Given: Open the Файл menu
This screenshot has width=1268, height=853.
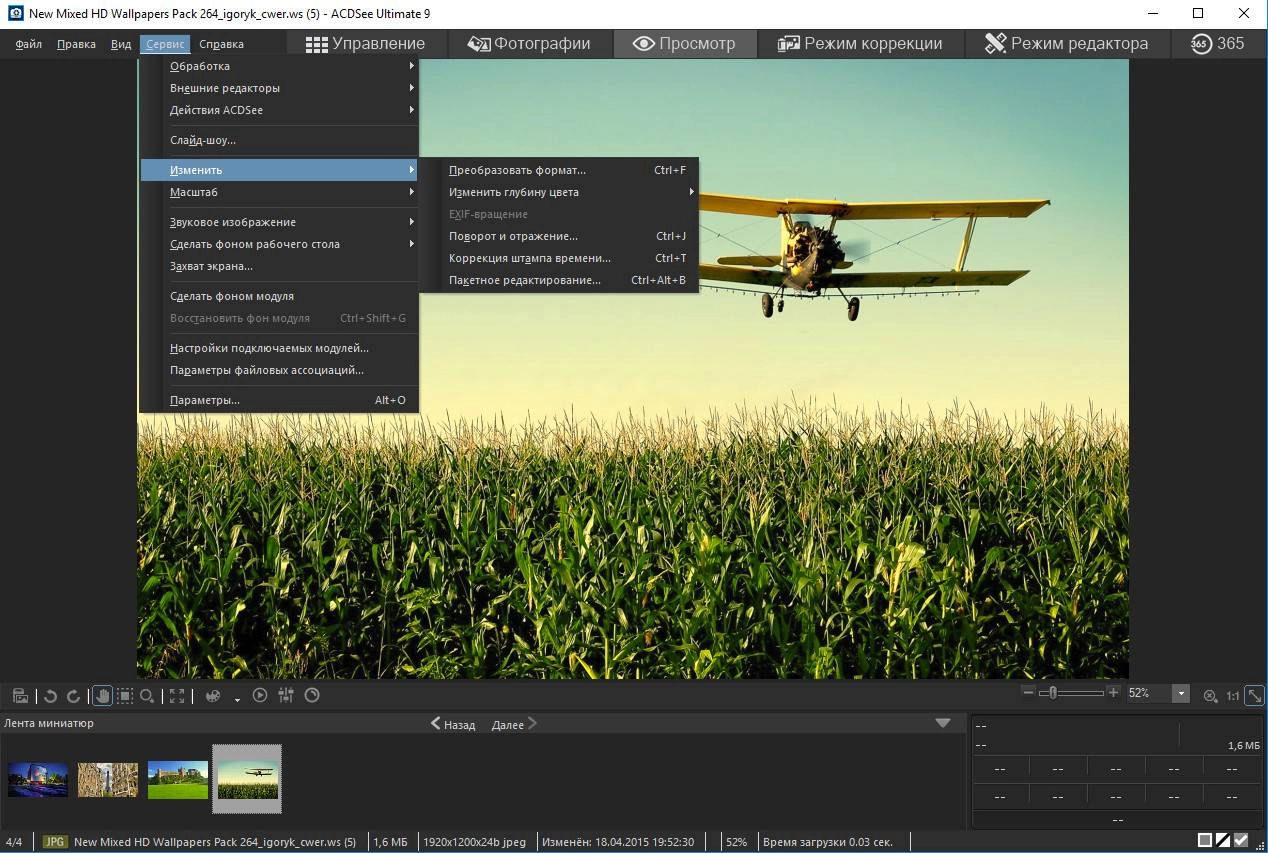Looking at the screenshot, I should [28, 44].
